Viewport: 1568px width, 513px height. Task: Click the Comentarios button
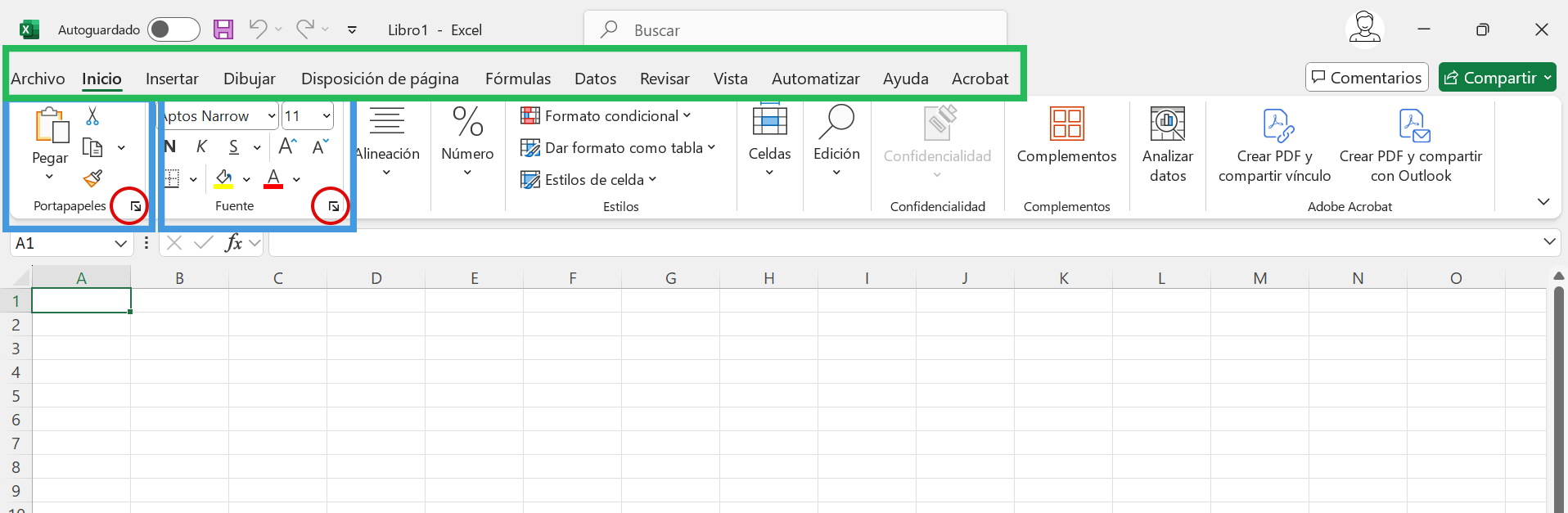pyautogui.click(x=1366, y=78)
